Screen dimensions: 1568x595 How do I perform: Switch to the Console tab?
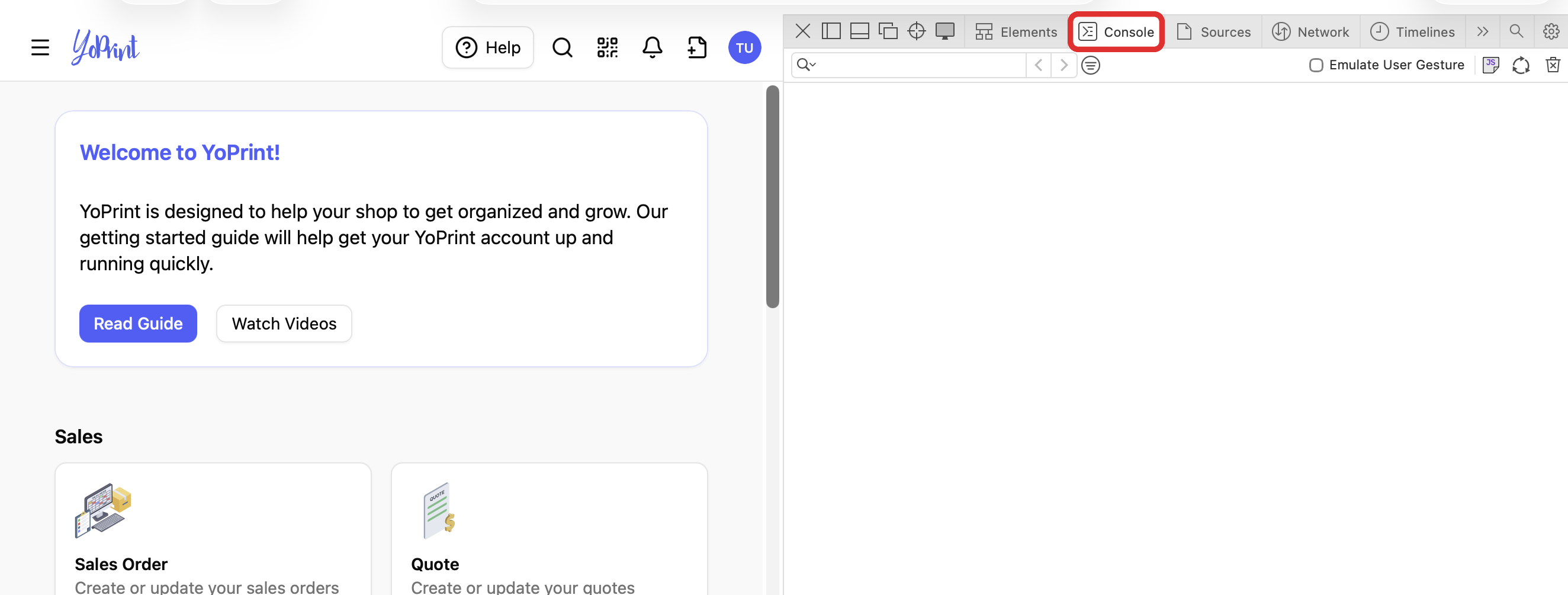[x=1116, y=31]
